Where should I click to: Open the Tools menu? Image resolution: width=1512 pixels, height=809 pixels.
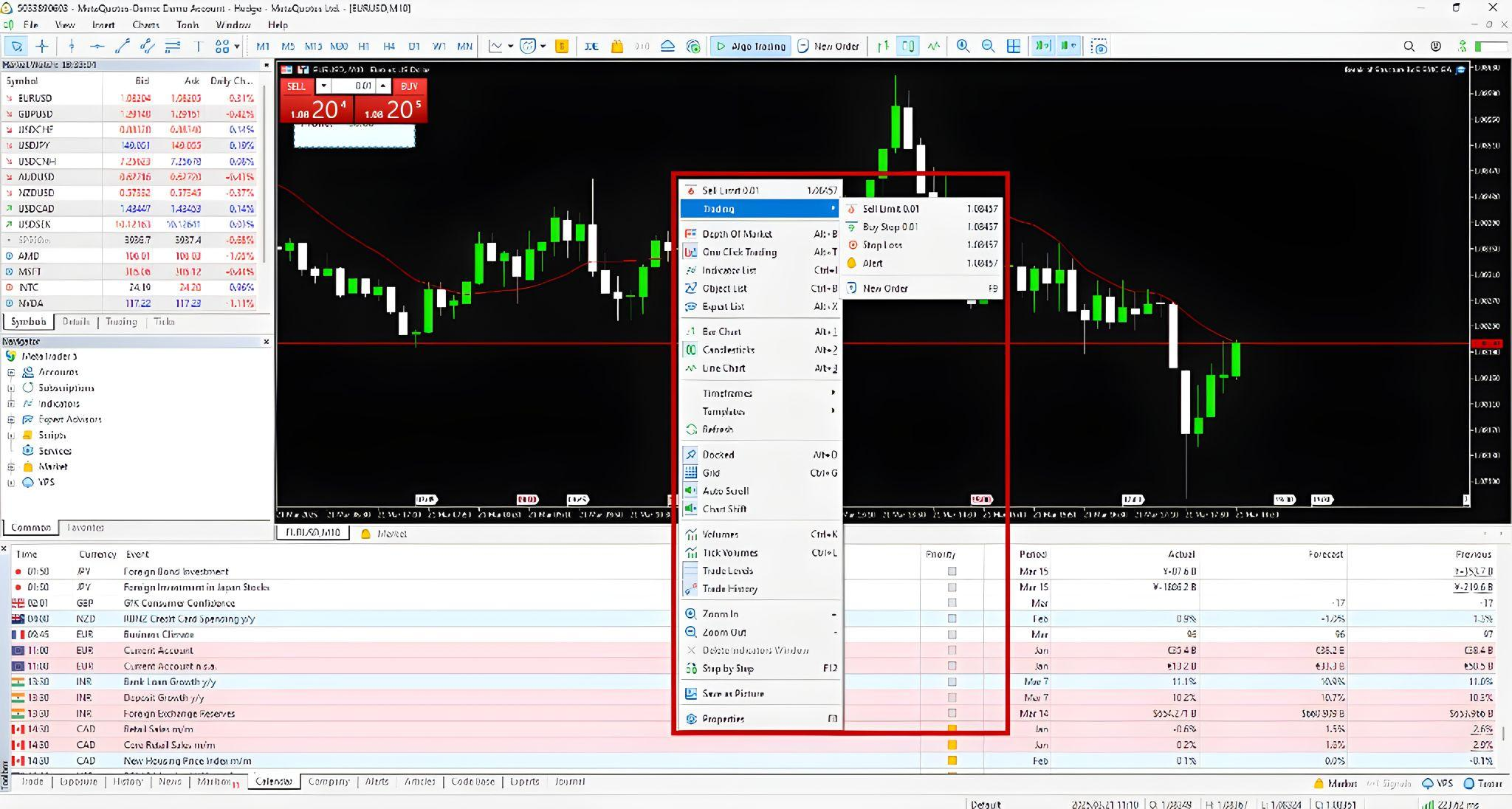188,24
